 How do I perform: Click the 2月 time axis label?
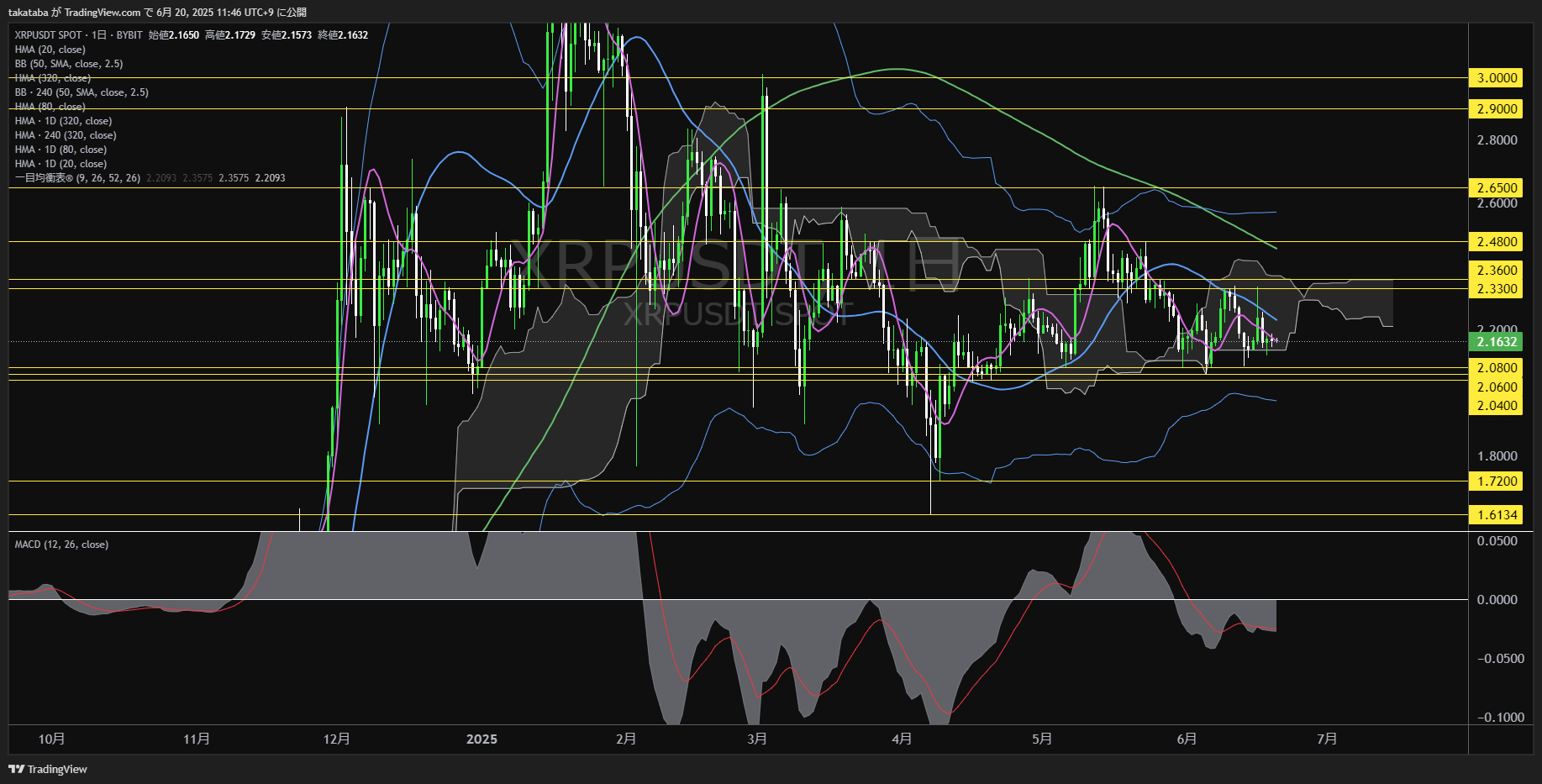tap(626, 739)
